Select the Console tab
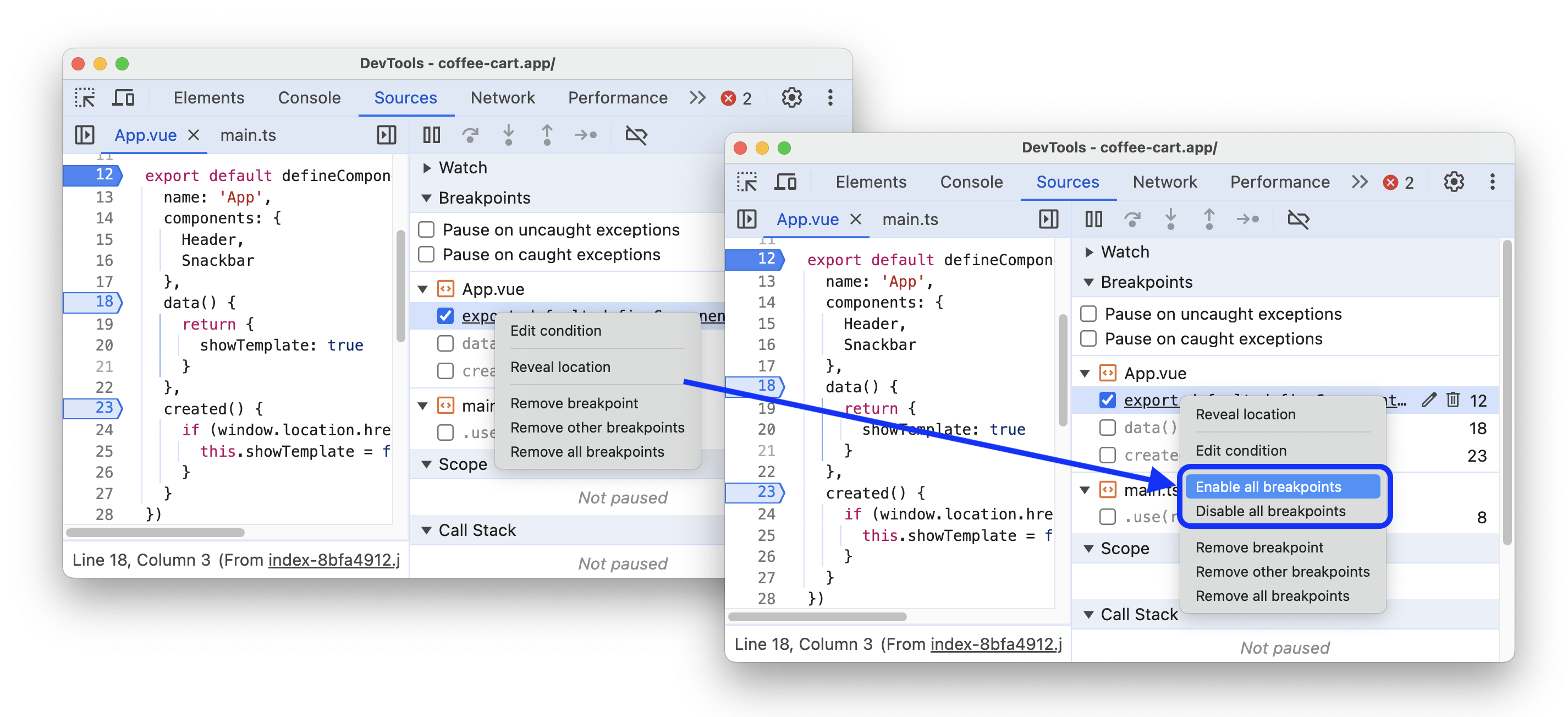 pyautogui.click(x=307, y=98)
